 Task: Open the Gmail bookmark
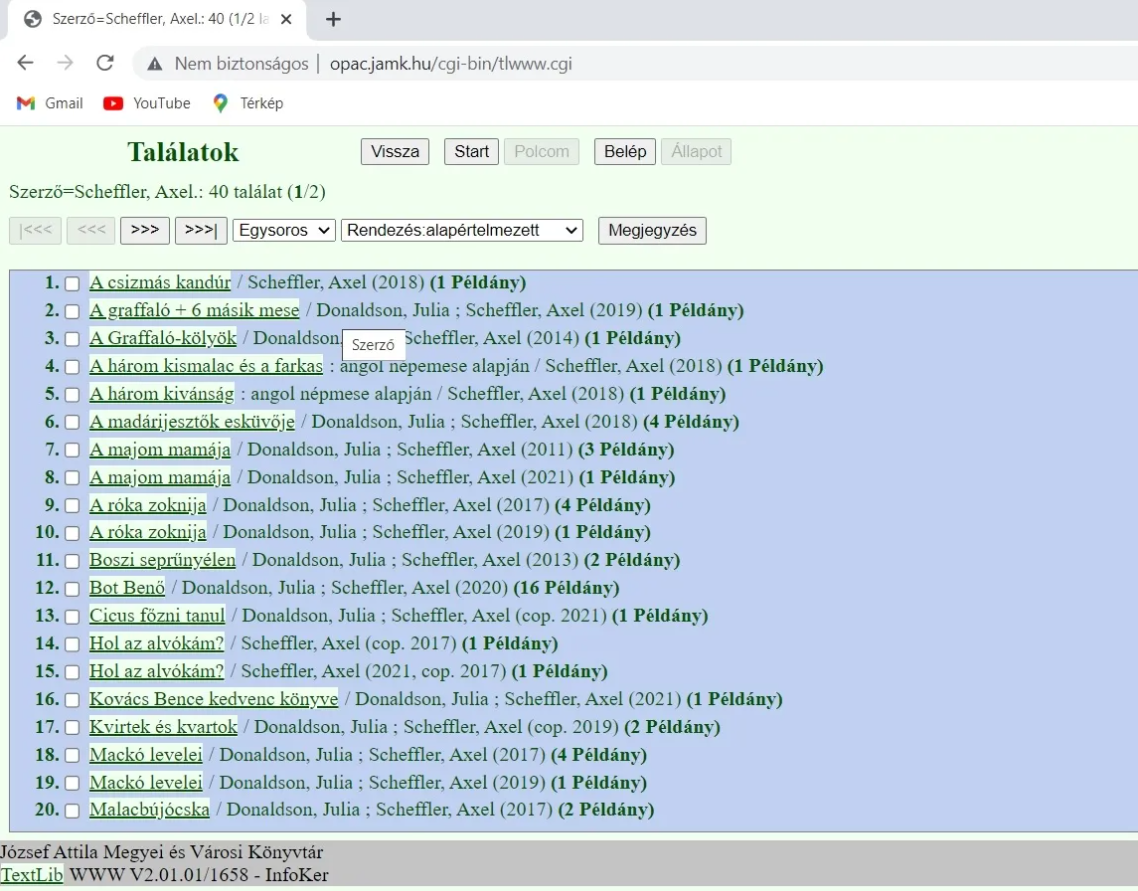click(x=50, y=103)
